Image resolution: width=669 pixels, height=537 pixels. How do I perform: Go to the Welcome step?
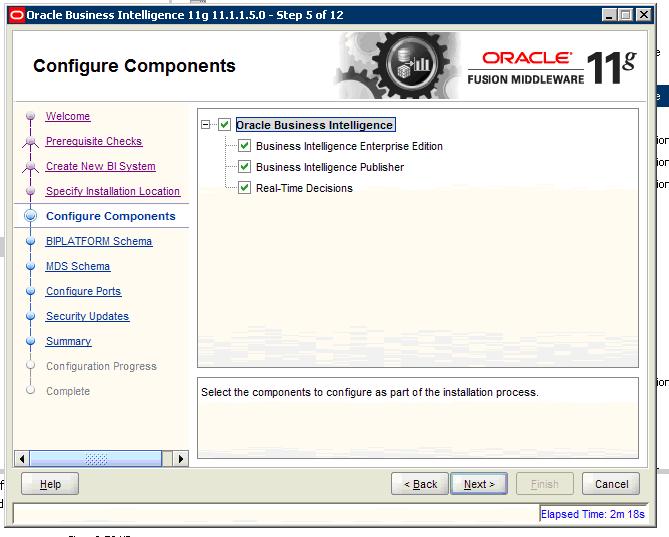(x=68, y=116)
